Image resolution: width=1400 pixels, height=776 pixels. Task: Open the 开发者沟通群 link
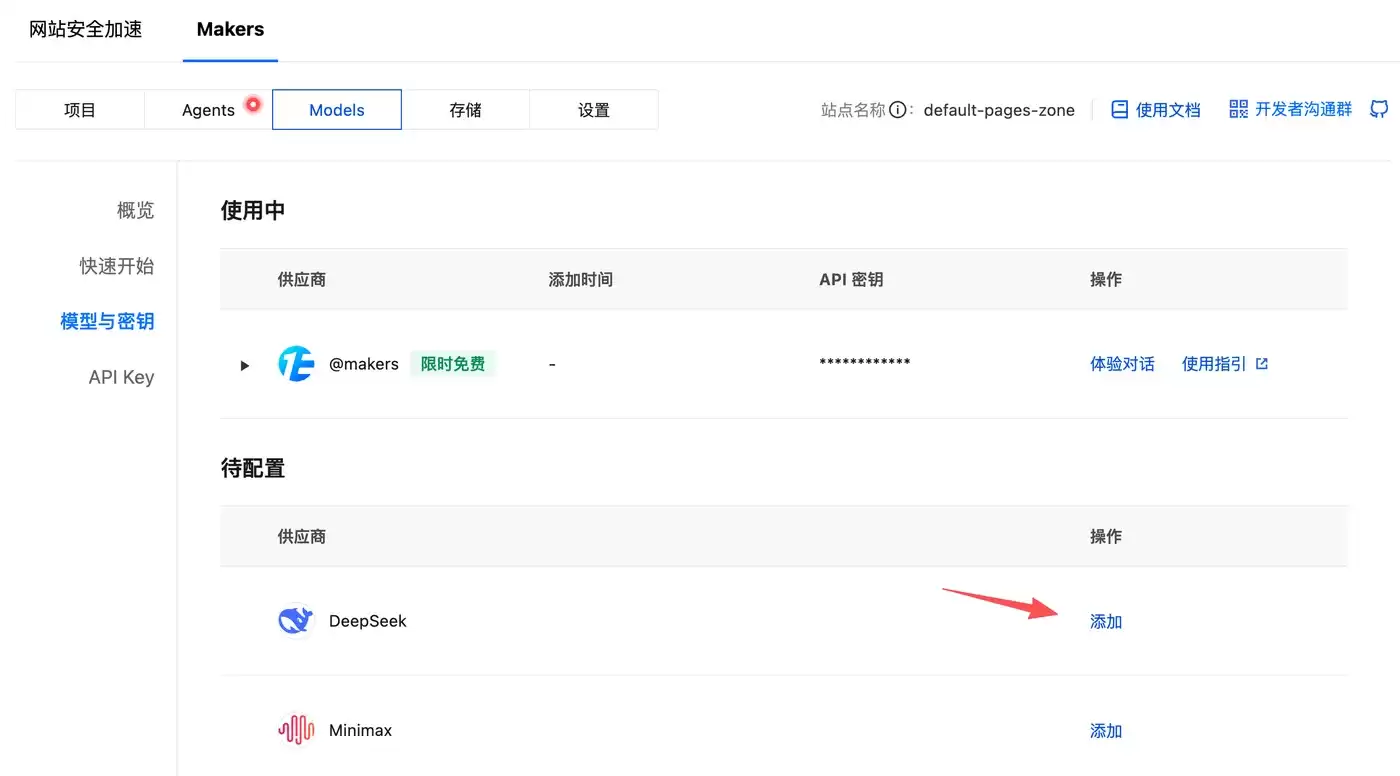click(x=1304, y=109)
